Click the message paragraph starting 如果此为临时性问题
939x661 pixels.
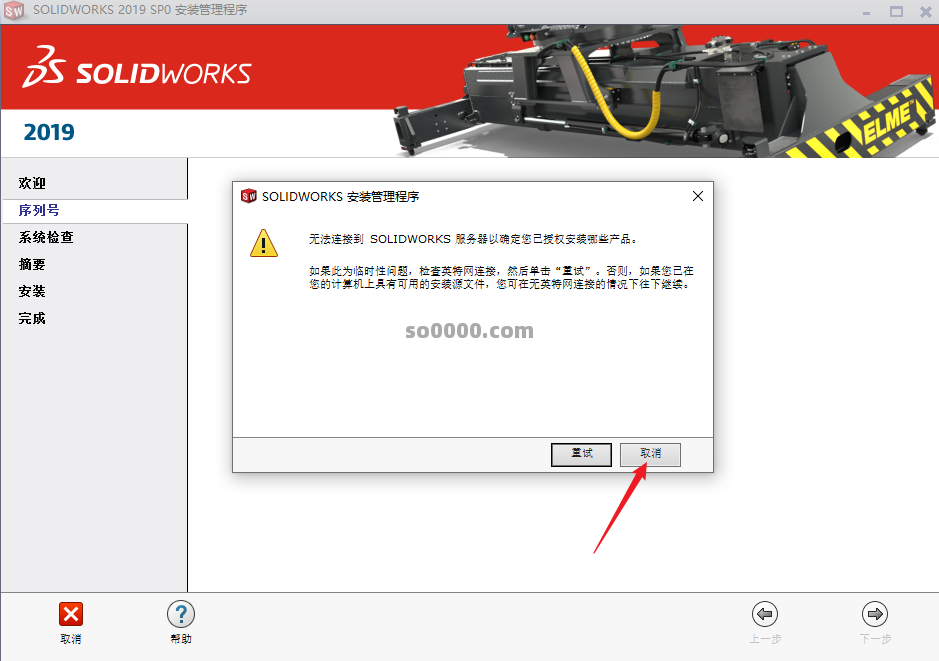(x=501, y=277)
